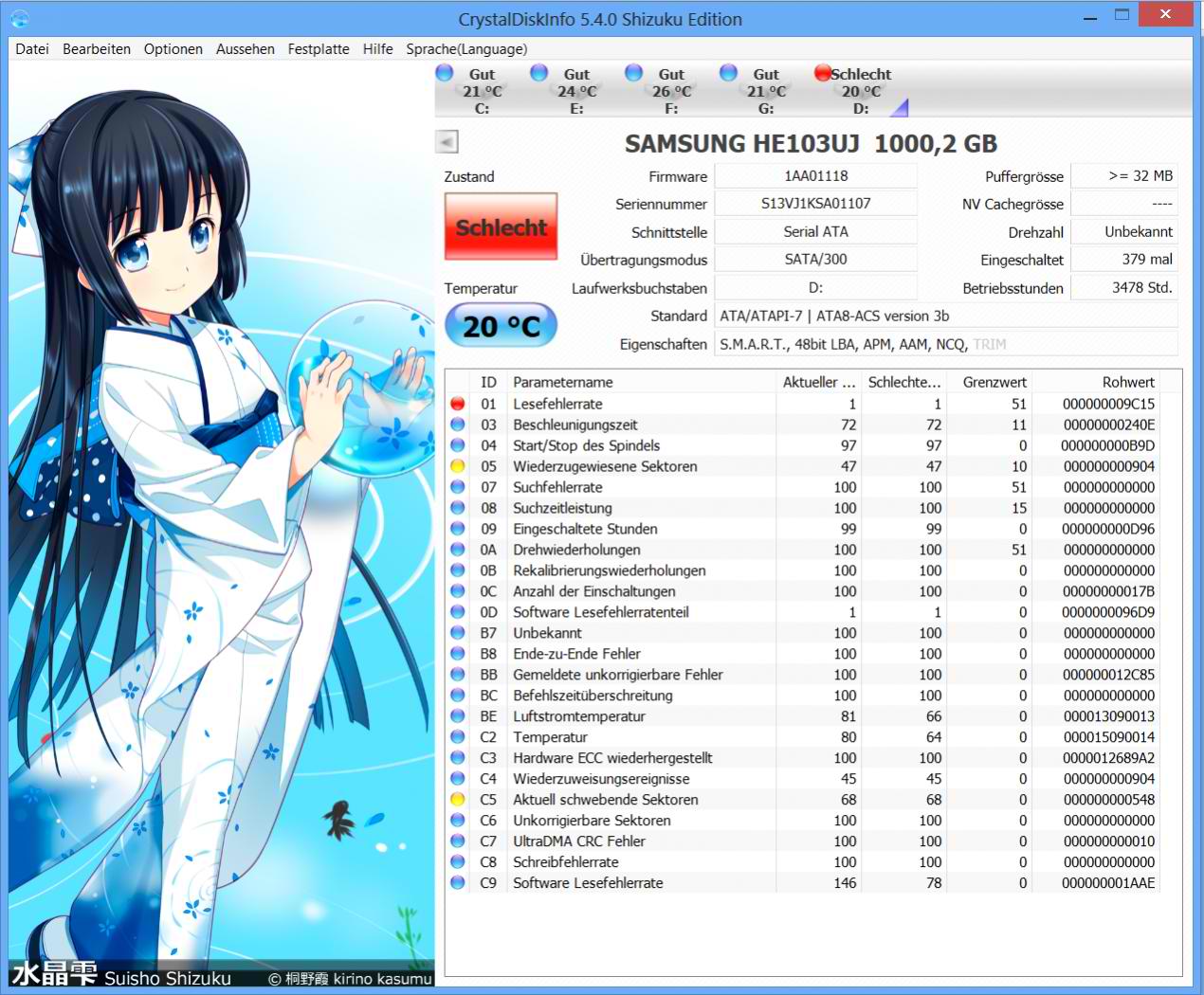The height and width of the screenshot is (995, 1204).
Task: Click blue status dot of Suchzeitleistung
Action: [458, 508]
